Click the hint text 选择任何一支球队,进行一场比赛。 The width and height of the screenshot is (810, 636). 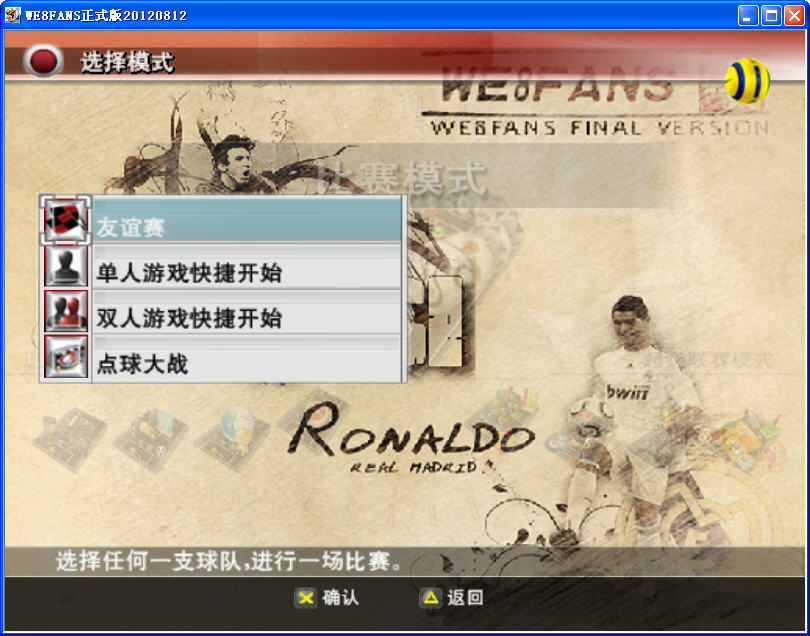click(x=229, y=562)
